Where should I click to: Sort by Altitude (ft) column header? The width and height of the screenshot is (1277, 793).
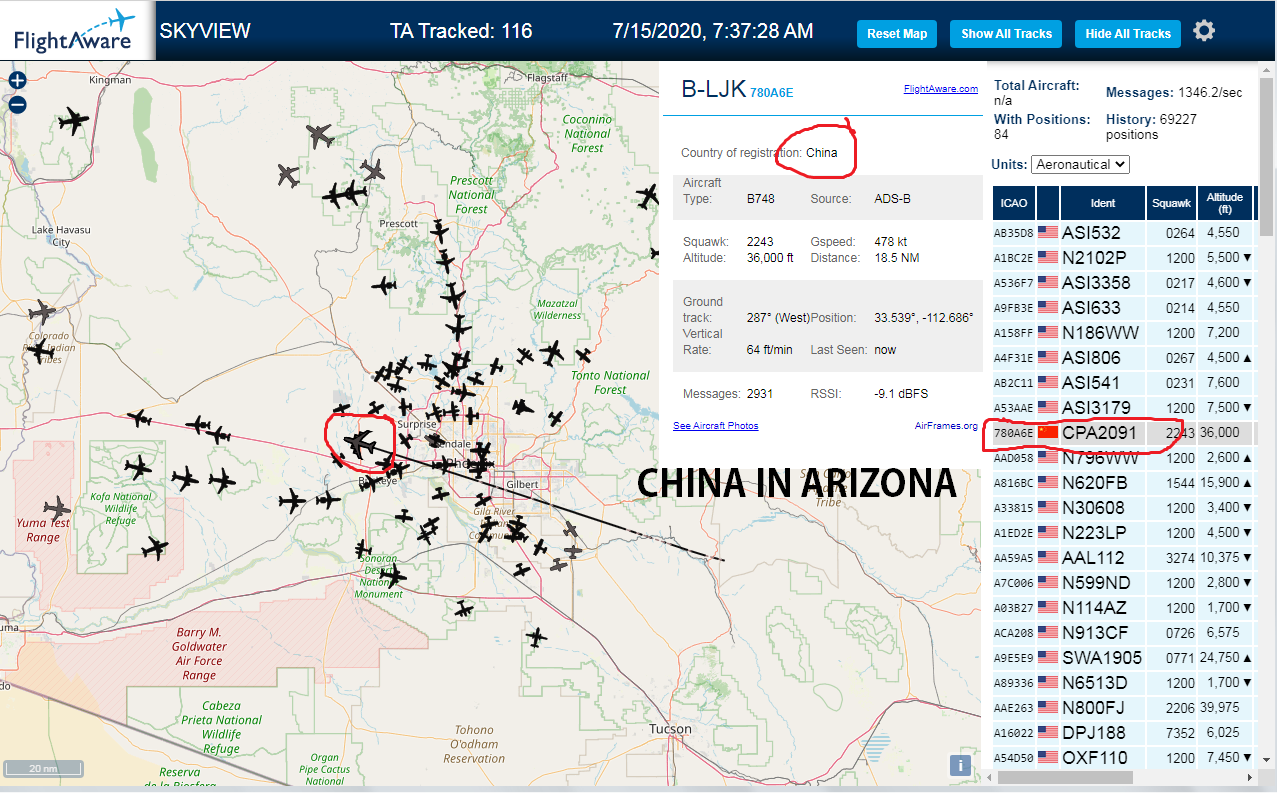(1225, 203)
